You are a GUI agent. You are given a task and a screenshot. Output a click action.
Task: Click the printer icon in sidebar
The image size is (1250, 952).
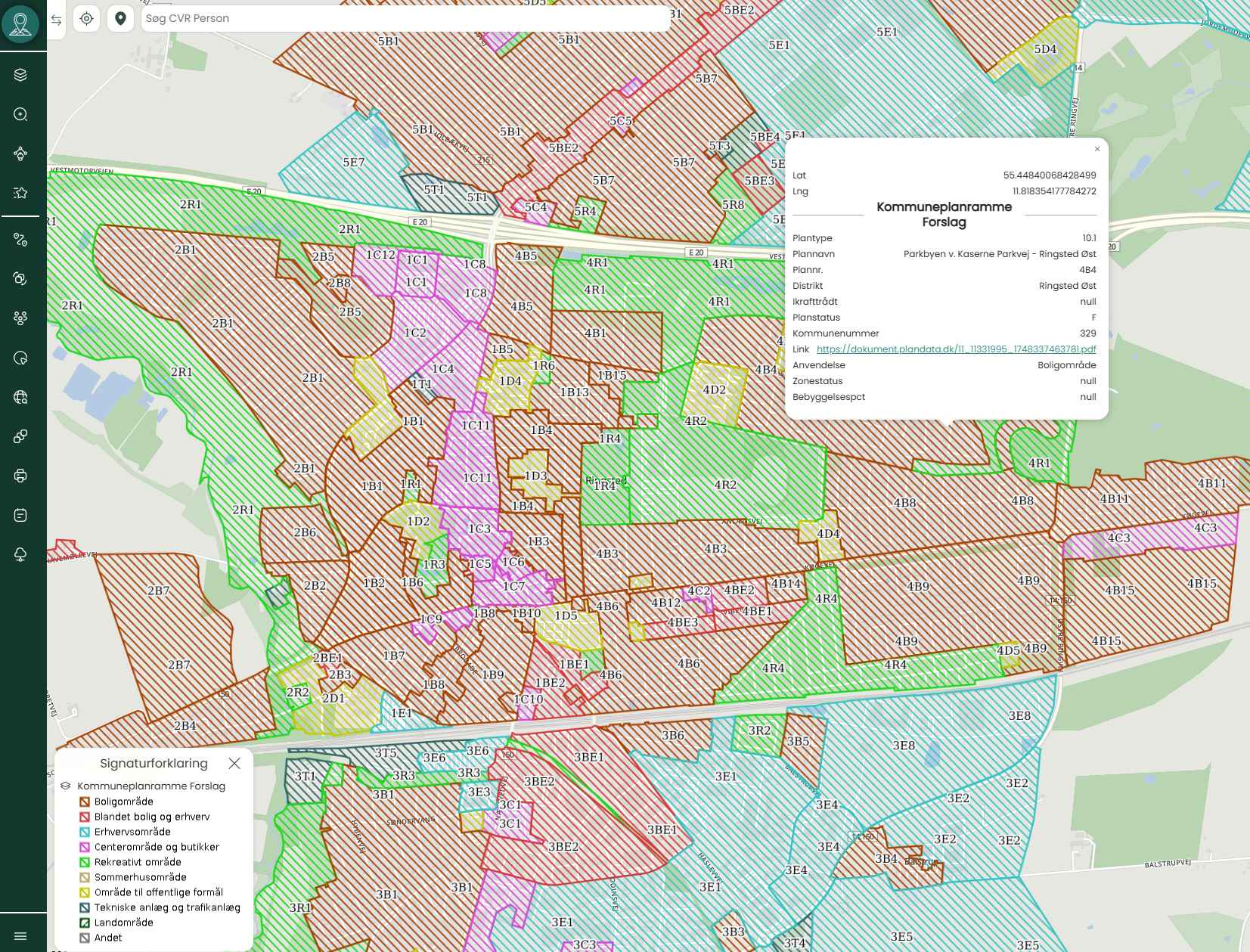pos(20,476)
